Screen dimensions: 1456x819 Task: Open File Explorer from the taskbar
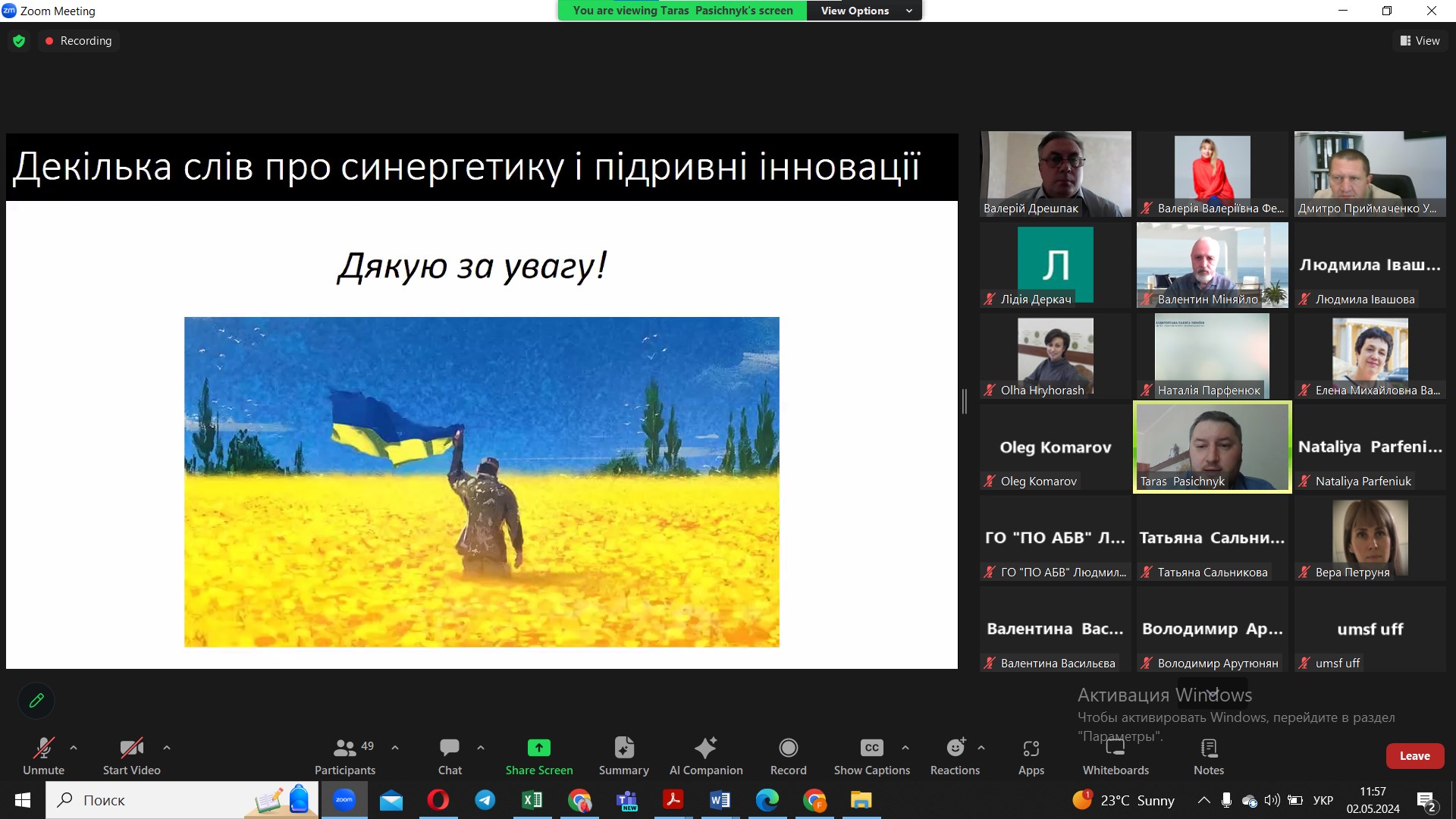tap(861, 800)
